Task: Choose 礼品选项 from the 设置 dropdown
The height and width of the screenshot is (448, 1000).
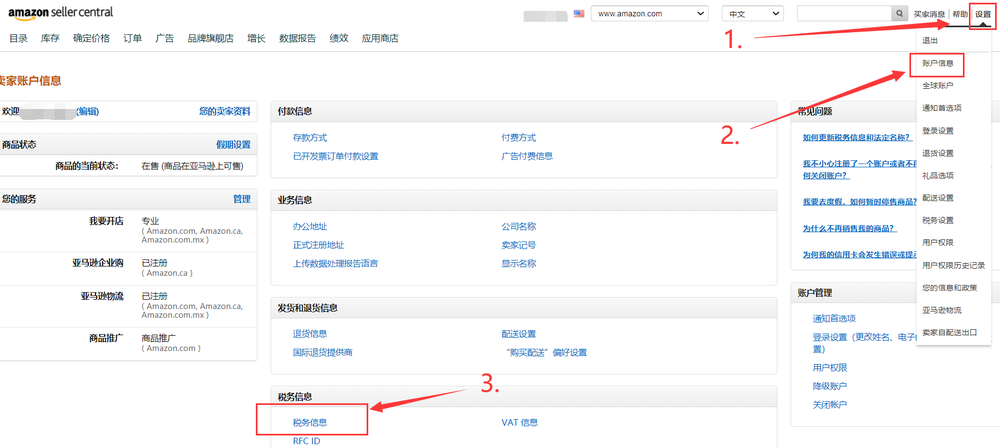Action: pos(938,175)
